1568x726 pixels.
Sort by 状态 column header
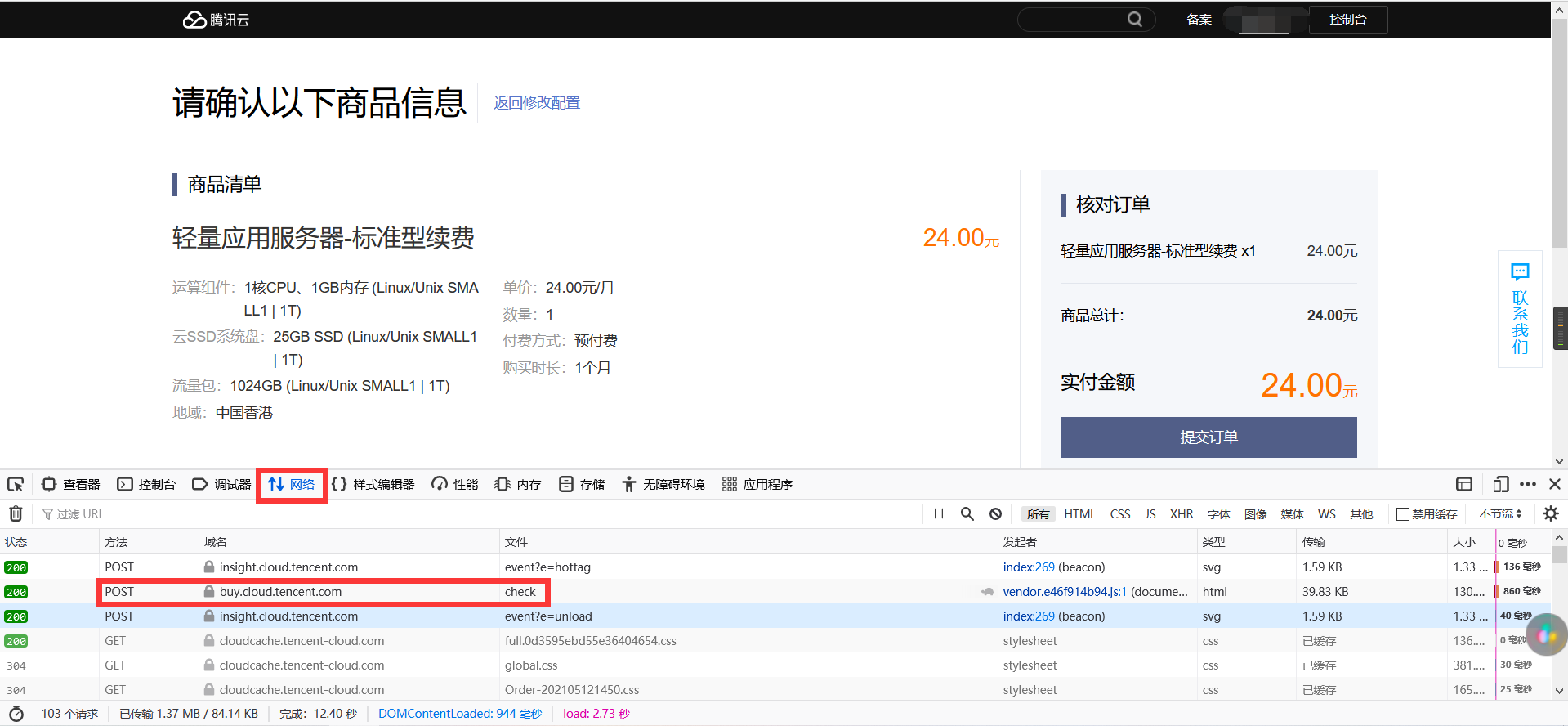coord(49,541)
